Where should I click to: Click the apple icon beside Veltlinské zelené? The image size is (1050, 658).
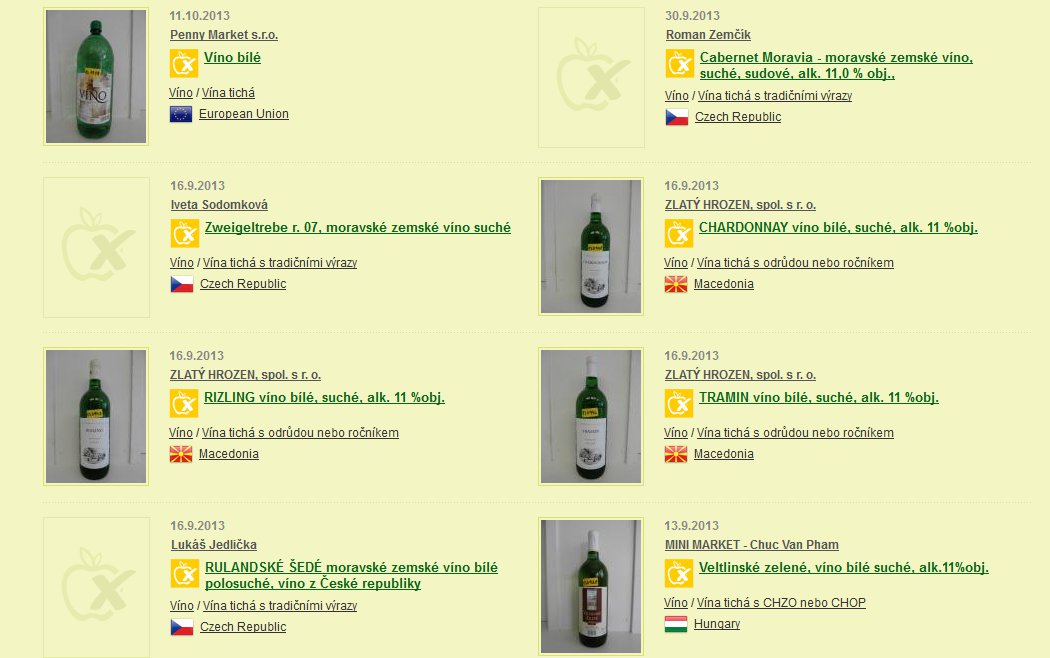pyautogui.click(x=678, y=574)
